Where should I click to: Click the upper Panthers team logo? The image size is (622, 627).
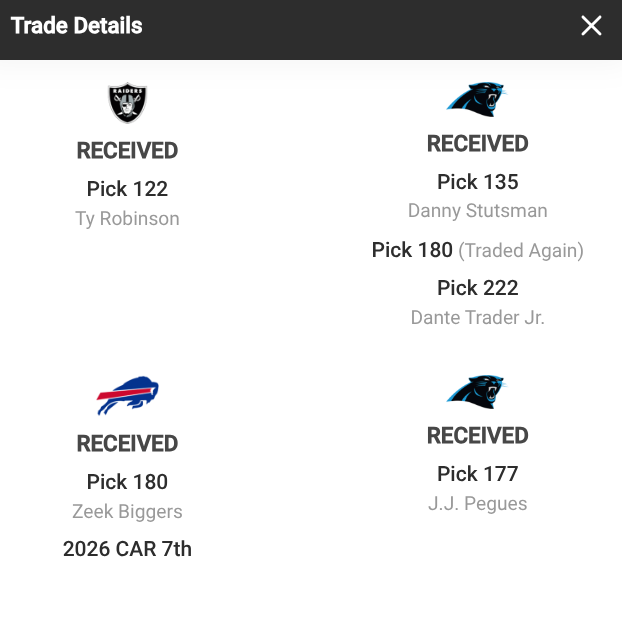[477, 99]
